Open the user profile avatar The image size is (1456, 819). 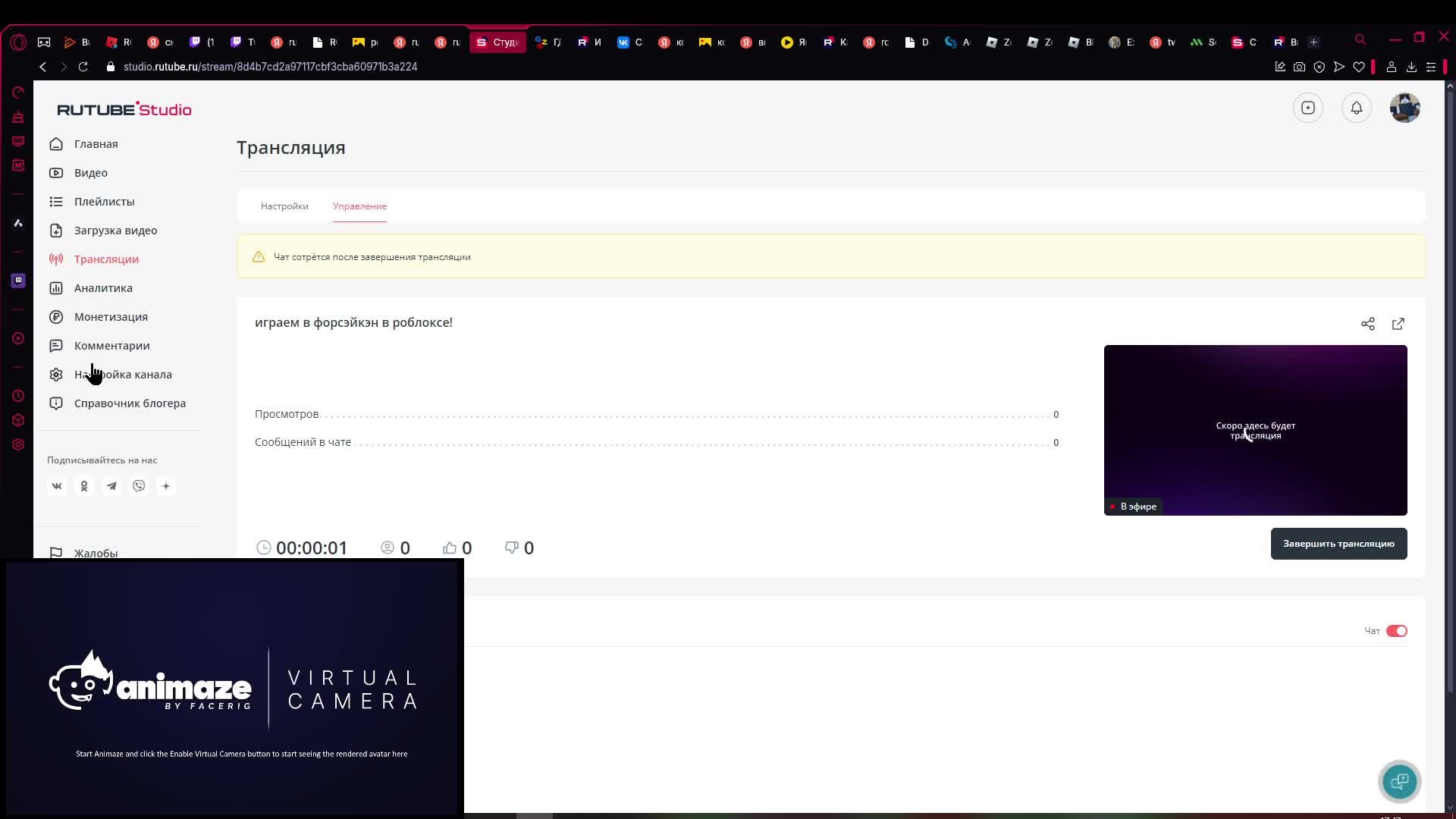click(1404, 108)
